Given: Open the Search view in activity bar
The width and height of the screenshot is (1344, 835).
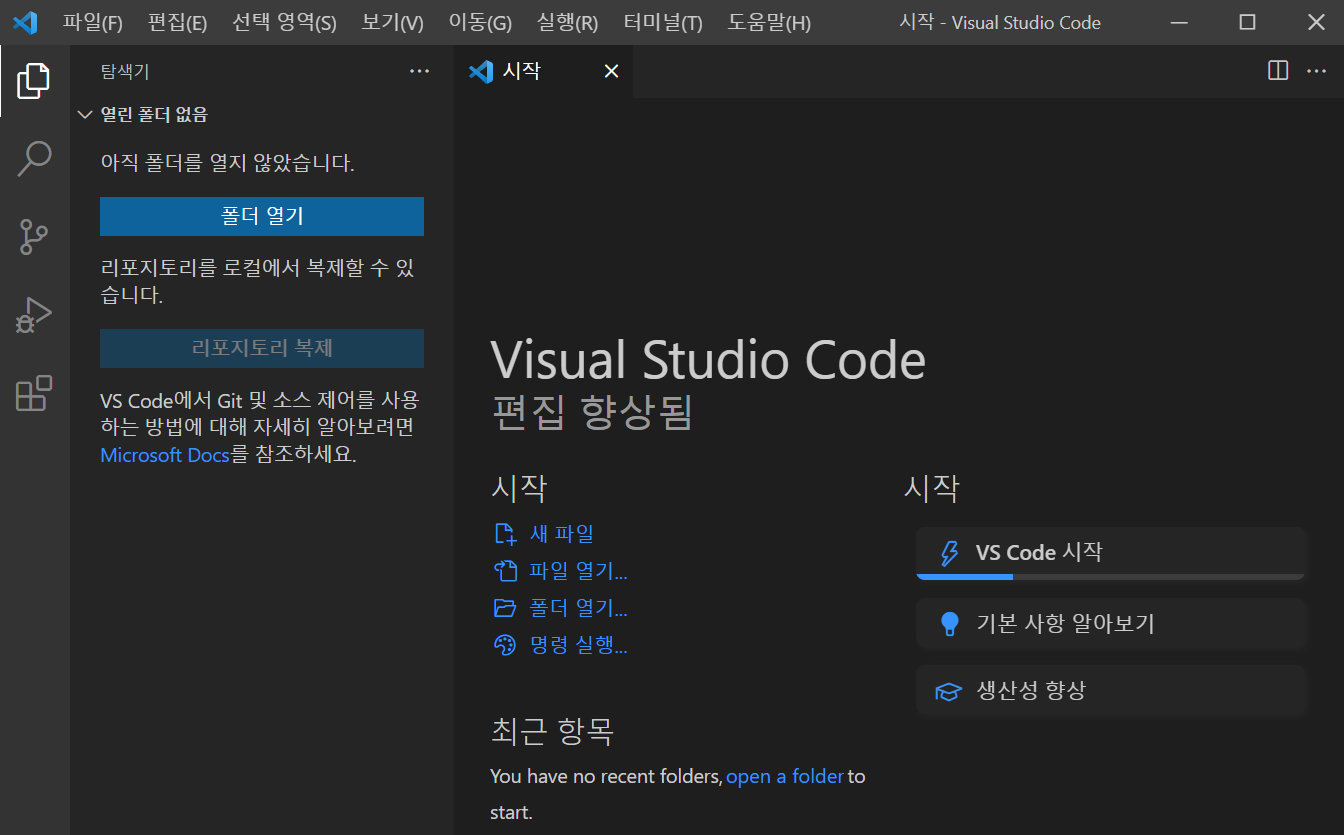Looking at the screenshot, I should click(34, 159).
